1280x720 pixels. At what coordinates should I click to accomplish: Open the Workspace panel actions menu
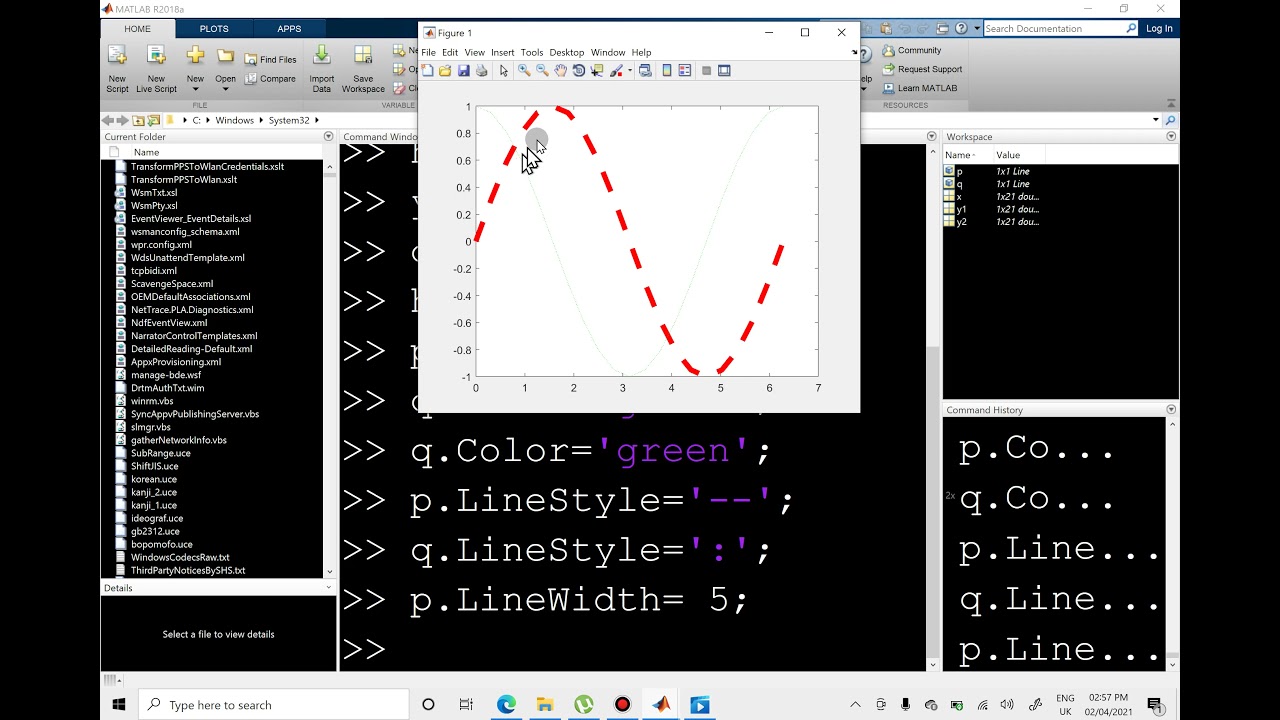pos(1171,137)
